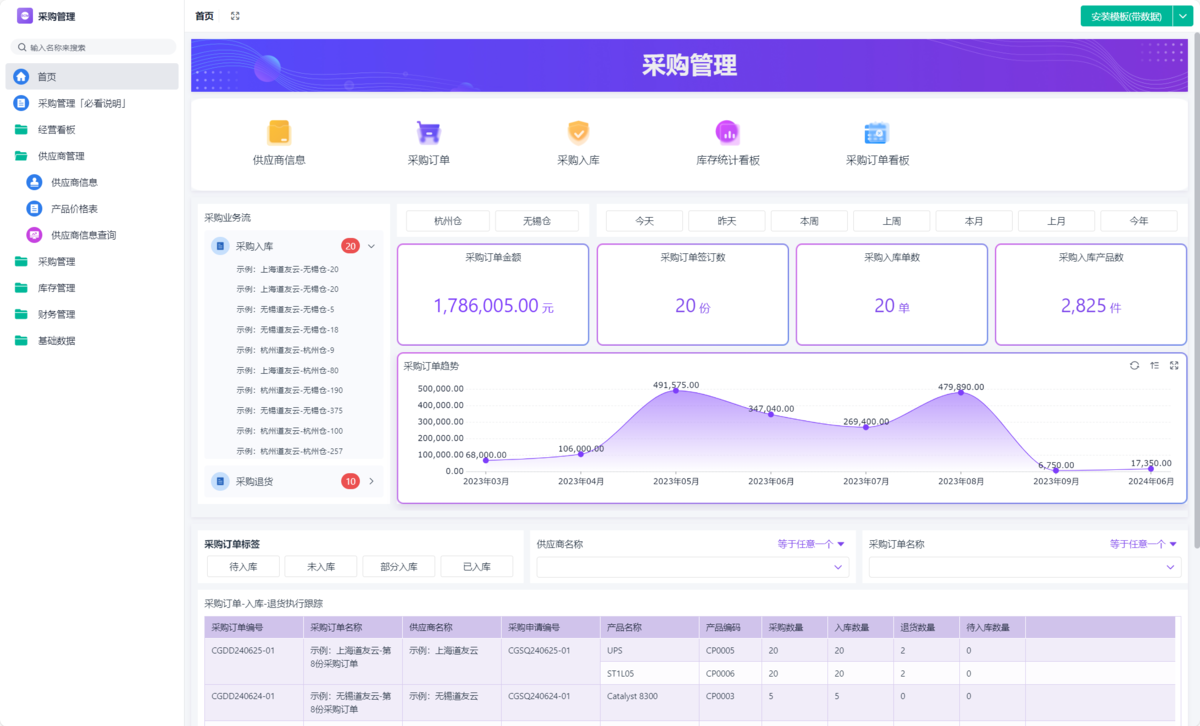Filter orders by 未入库 tag
This screenshot has height=726, width=1200.
320,567
